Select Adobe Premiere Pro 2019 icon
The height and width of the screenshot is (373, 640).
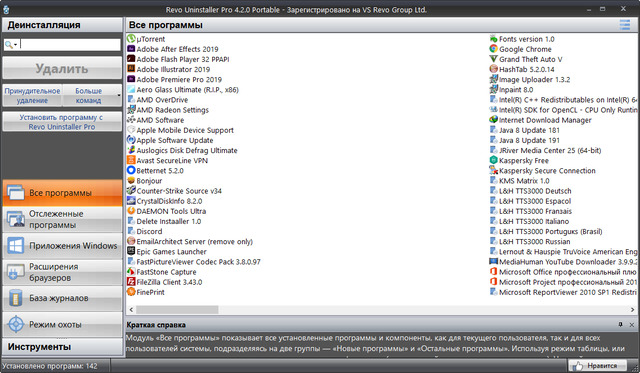tap(131, 79)
